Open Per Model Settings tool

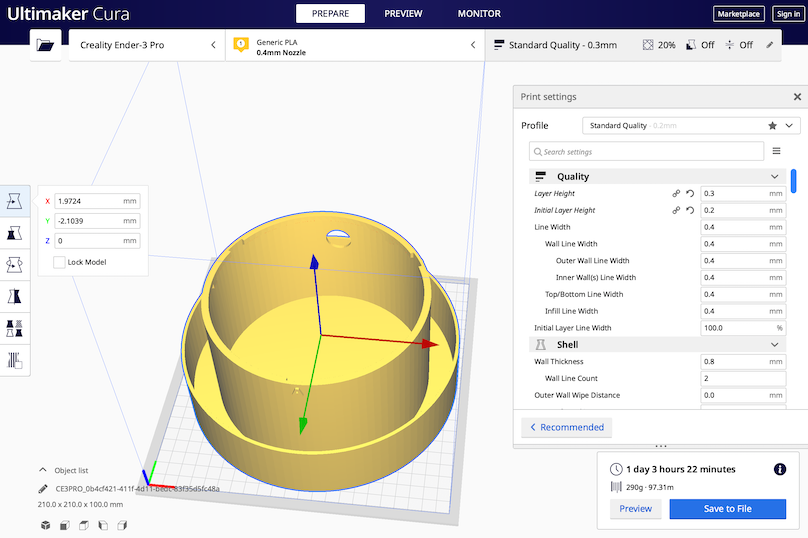14,328
